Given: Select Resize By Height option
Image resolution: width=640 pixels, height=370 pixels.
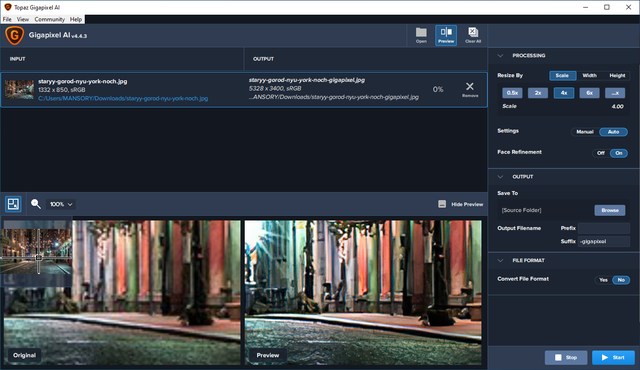Looking at the screenshot, I should (x=617, y=75).
